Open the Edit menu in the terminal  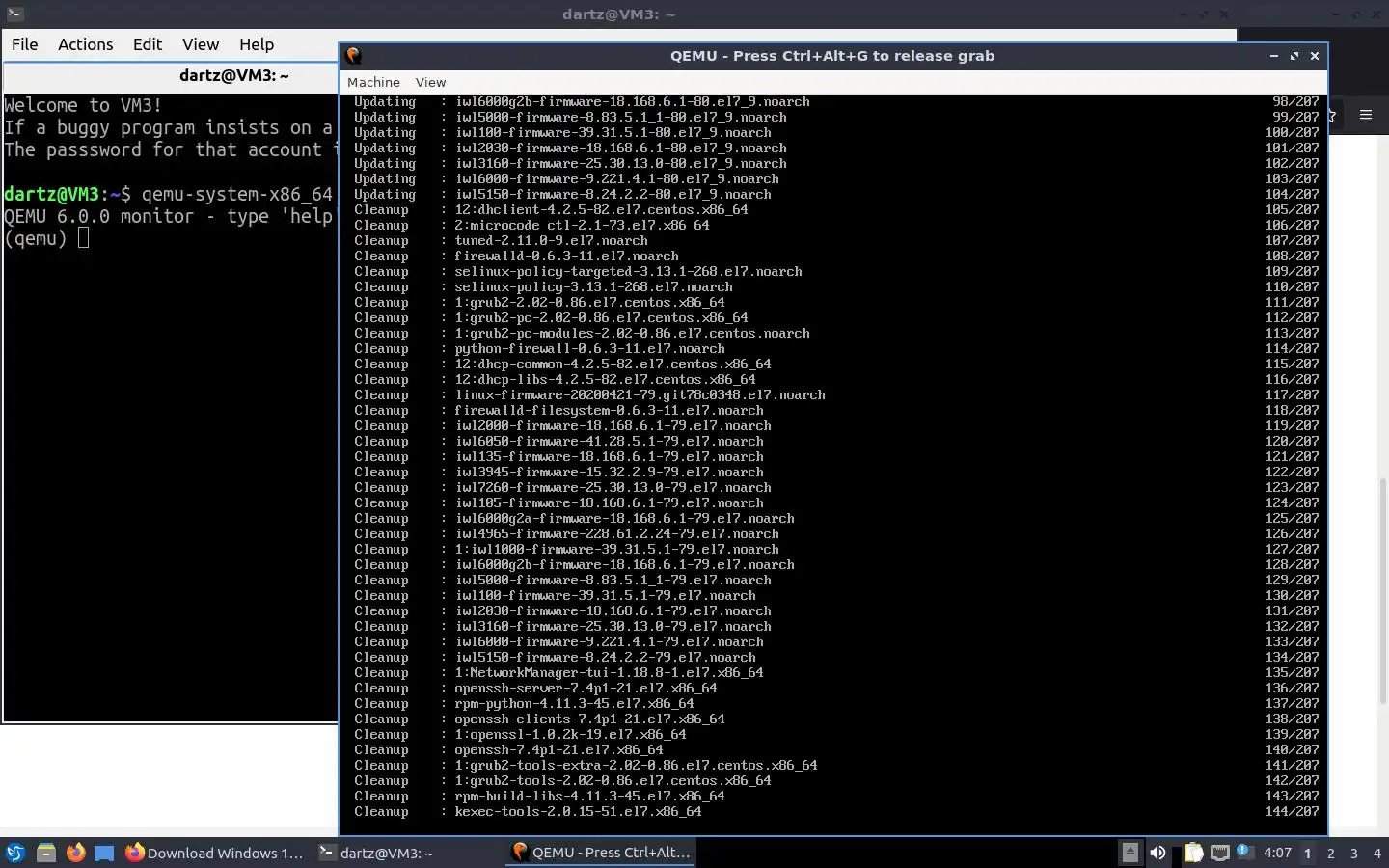pyautogui.click(x=148, y=44)
